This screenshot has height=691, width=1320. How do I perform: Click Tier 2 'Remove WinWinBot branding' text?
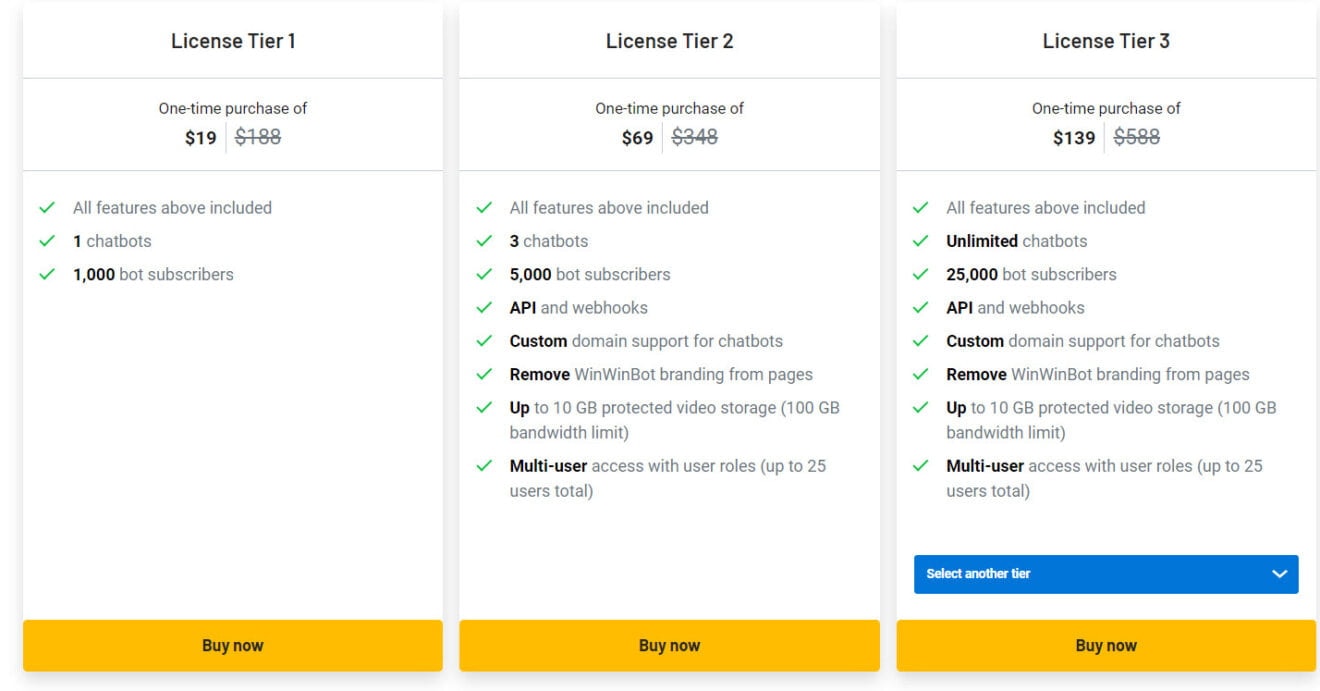click(661, 375)
